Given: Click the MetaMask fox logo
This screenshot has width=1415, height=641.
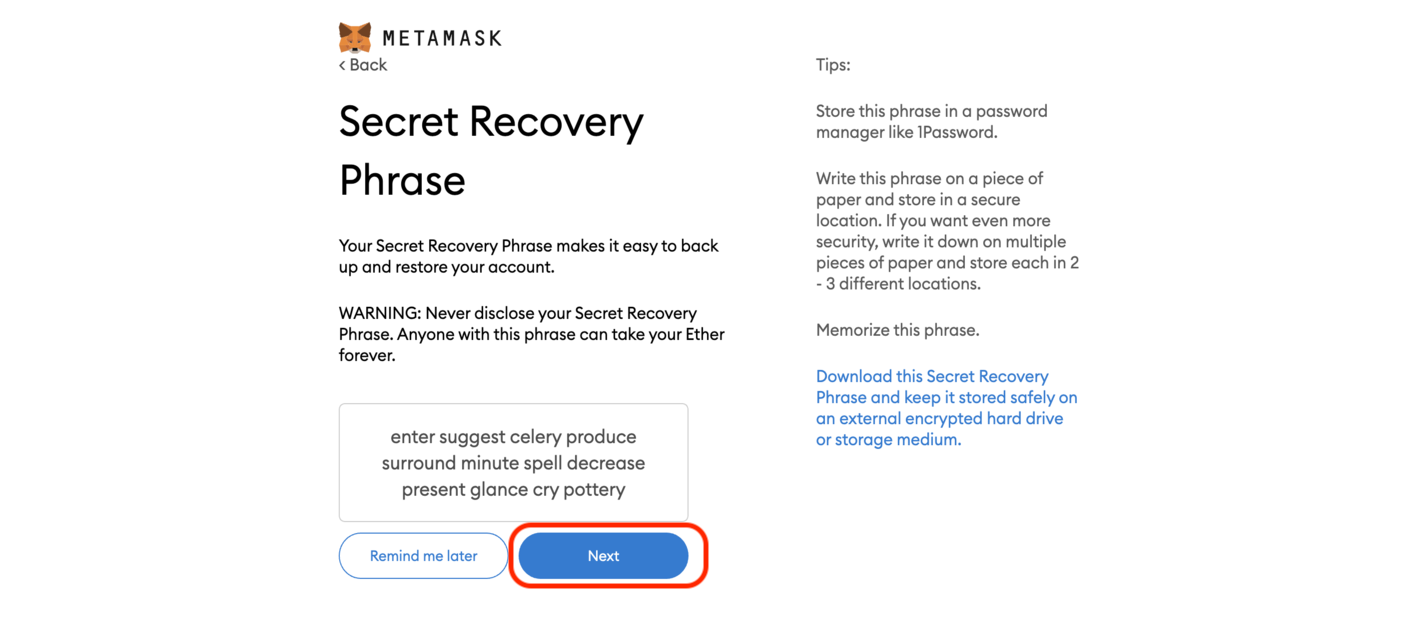Looking at the screenshot, I should click(x=354, y=37).
